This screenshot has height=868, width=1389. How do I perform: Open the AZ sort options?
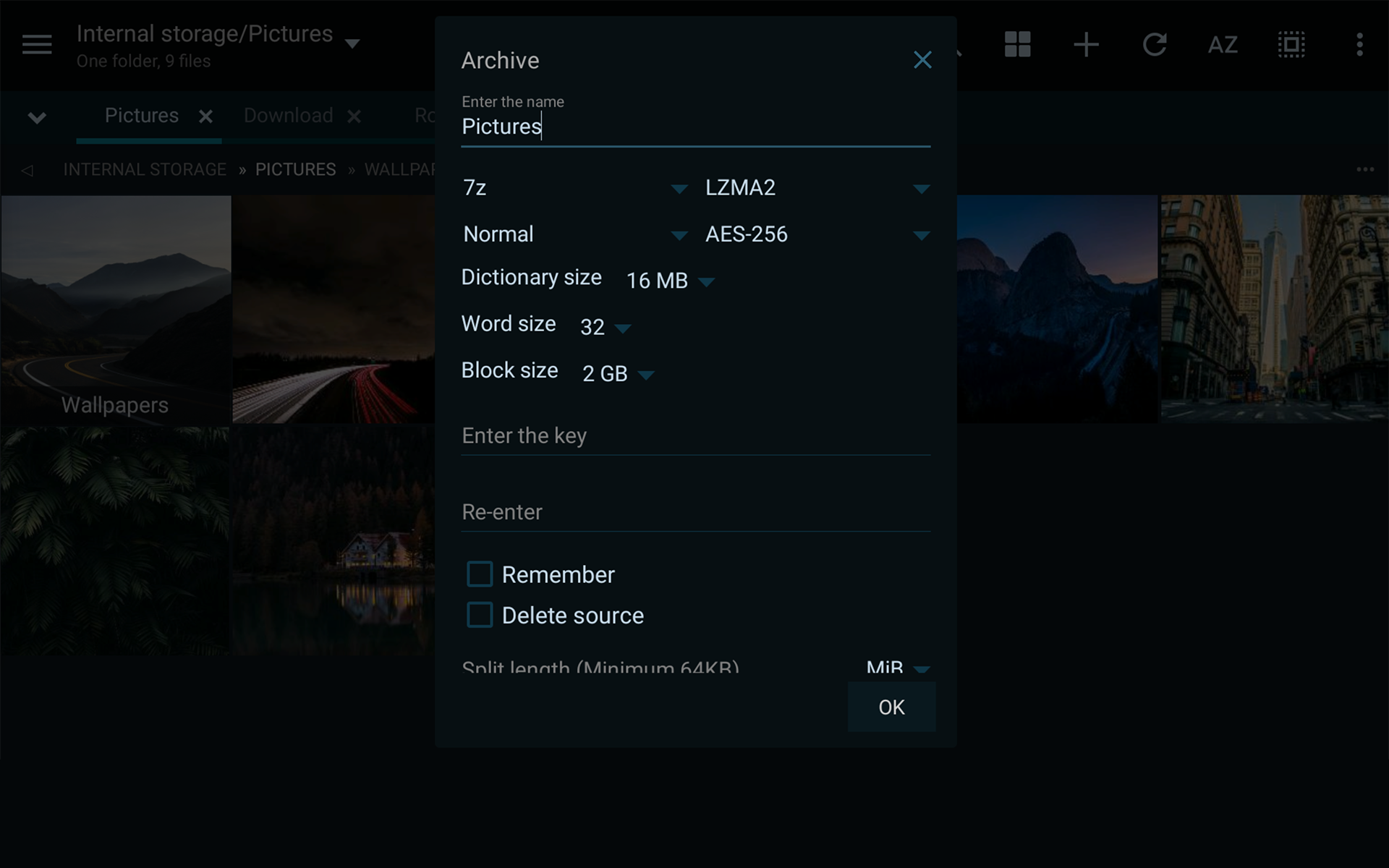pos(1223,45)
